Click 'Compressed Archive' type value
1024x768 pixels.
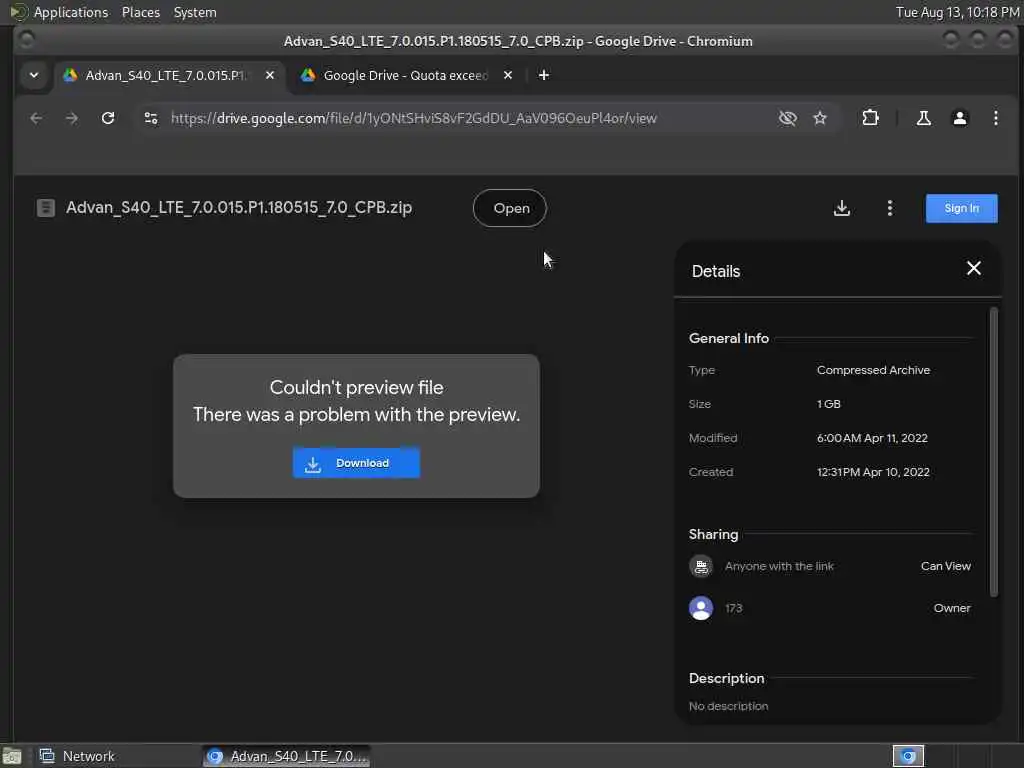(x=873, y=370)
